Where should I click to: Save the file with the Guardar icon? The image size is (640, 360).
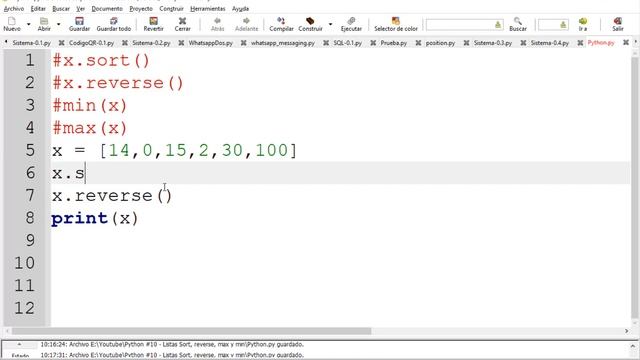coord(79,24)
